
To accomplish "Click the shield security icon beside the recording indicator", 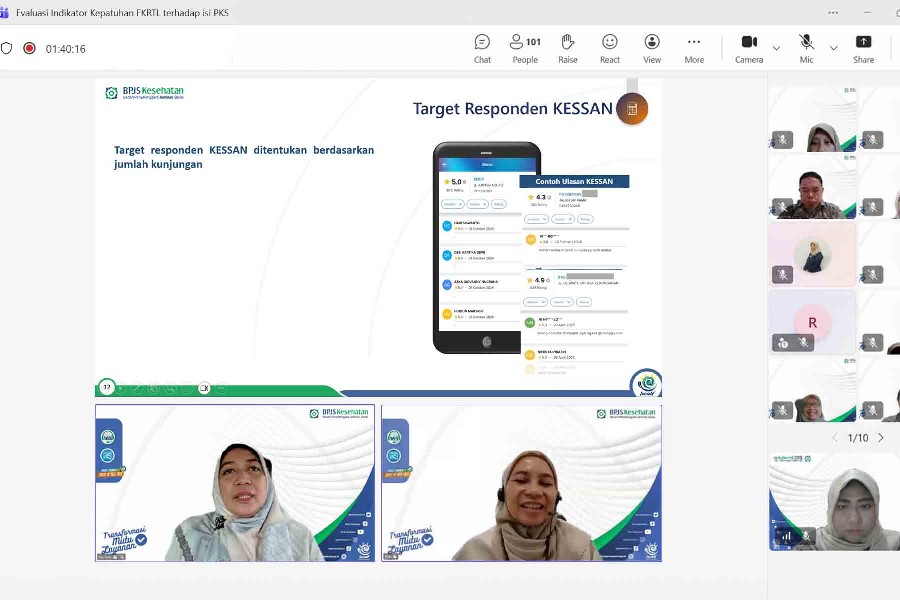I will 6,48.
